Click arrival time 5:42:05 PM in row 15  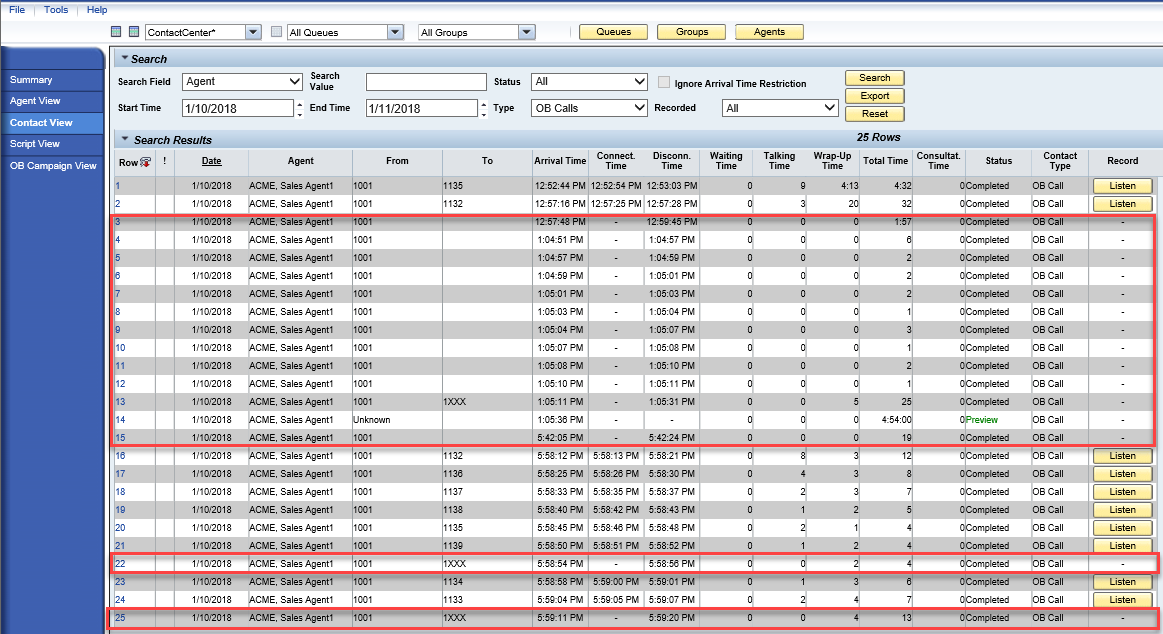tap(560, 437)
